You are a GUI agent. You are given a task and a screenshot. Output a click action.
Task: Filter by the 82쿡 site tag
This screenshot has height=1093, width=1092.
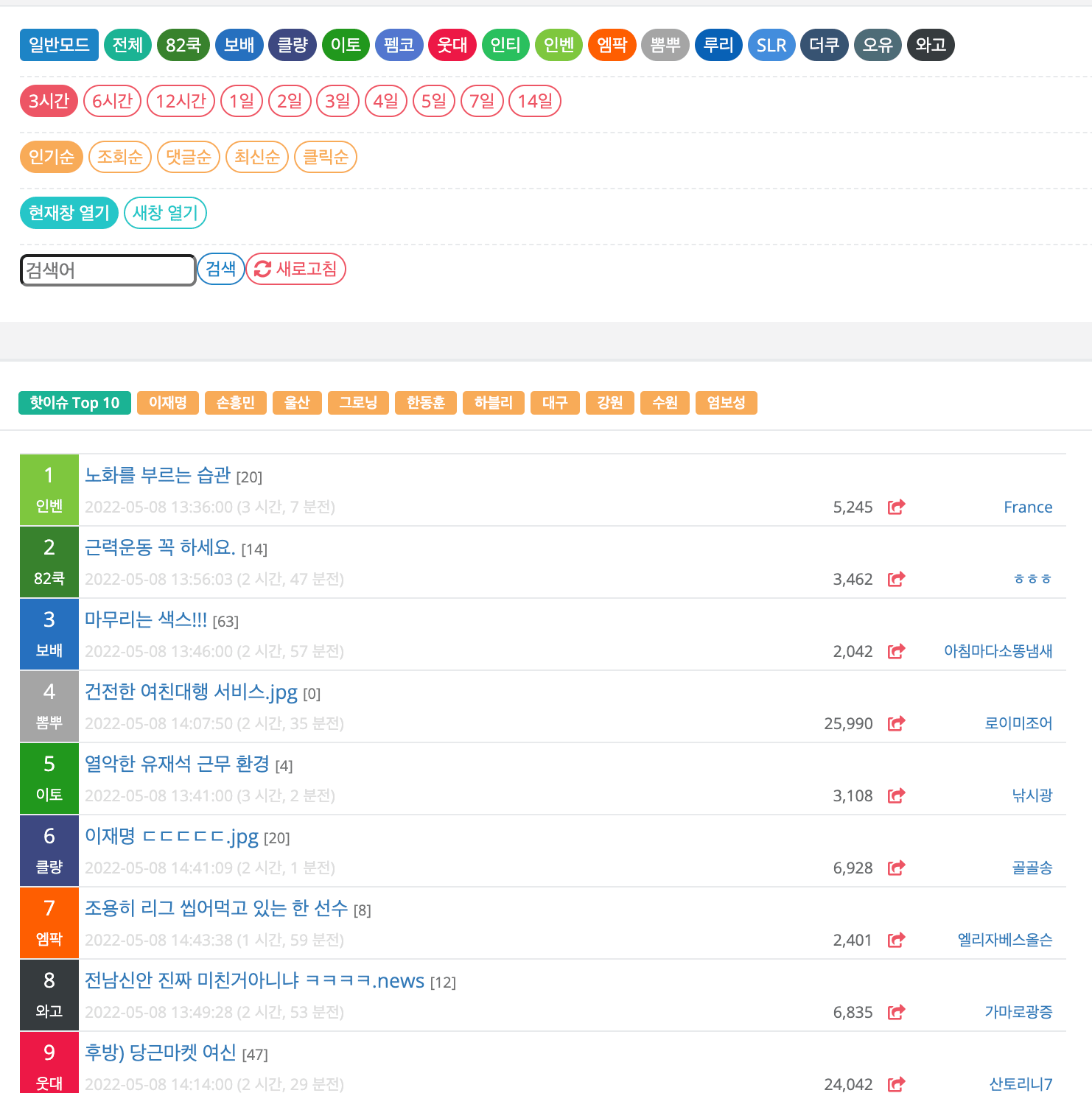[x=183, y=45]
